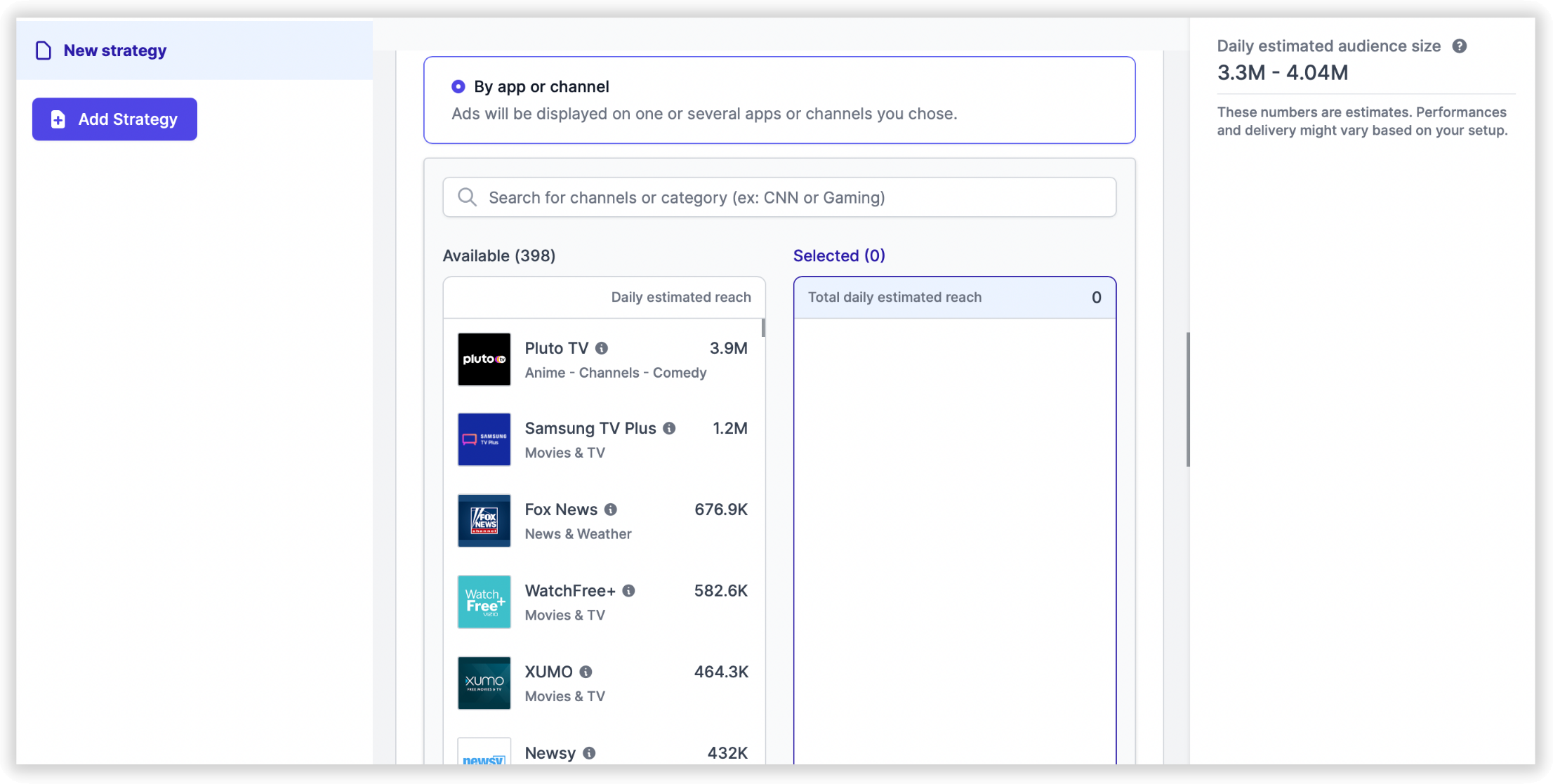Click the Pluto TV logo thumbnail
This screenshot has height=784, width=1553.
pos(484,359)
